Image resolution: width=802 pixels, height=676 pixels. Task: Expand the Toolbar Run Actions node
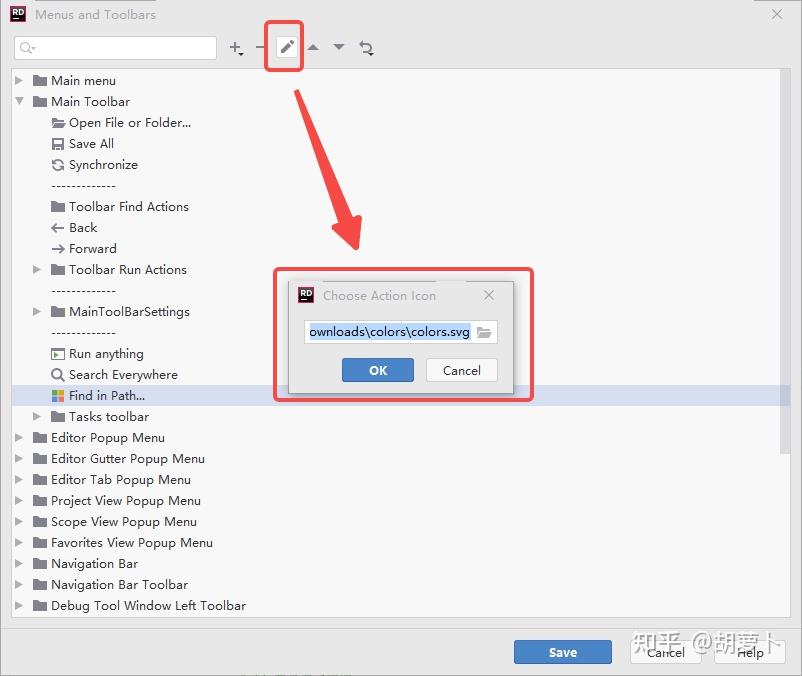click(37, 269)
